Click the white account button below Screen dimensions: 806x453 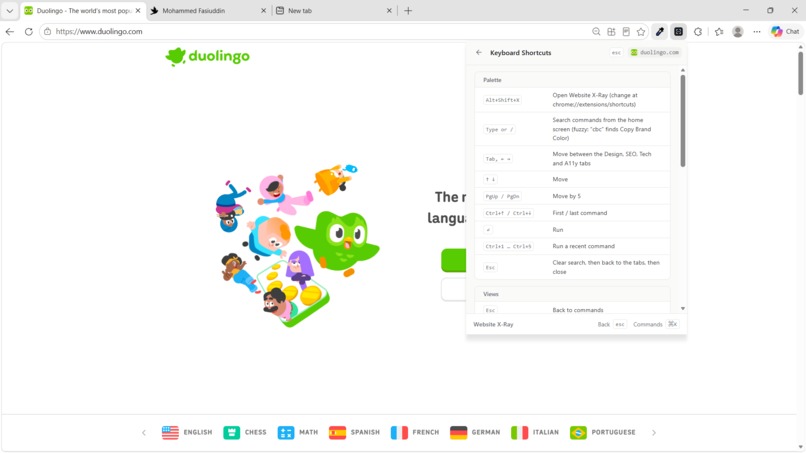pyautogui.click(x=453, y=290)
